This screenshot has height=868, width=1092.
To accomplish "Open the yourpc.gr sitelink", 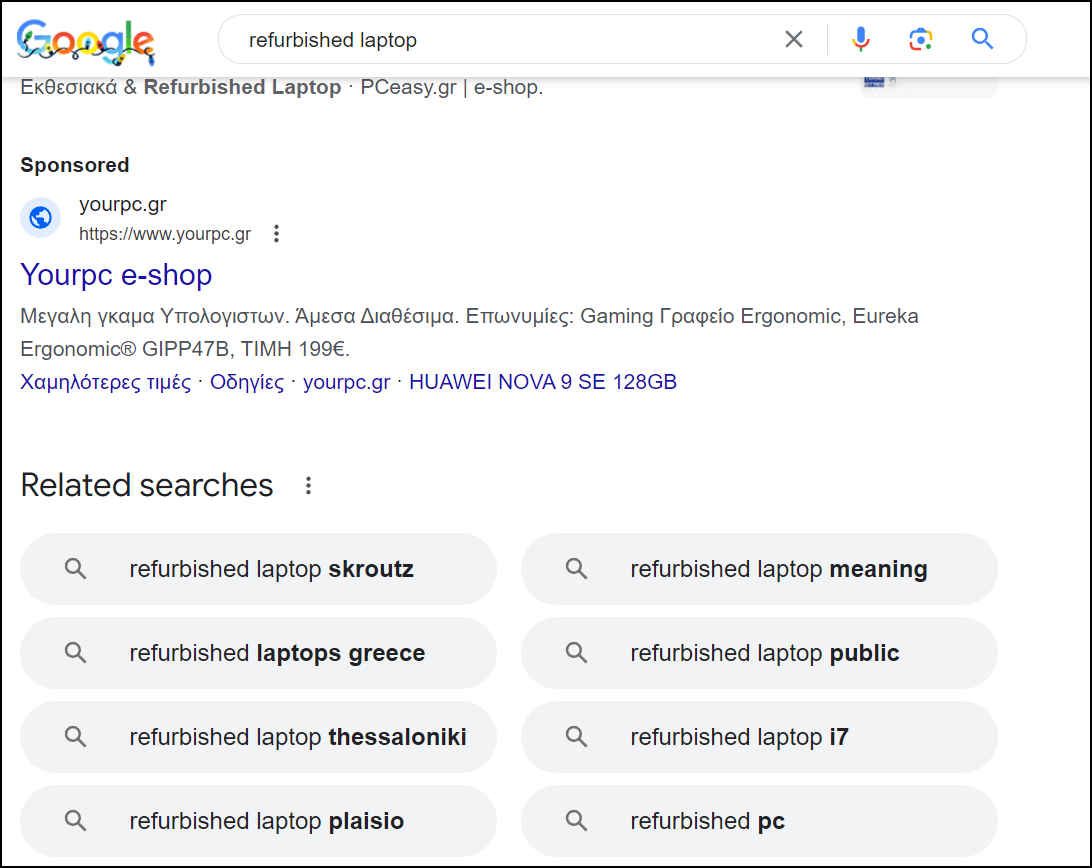I will (x=347, y=382).
